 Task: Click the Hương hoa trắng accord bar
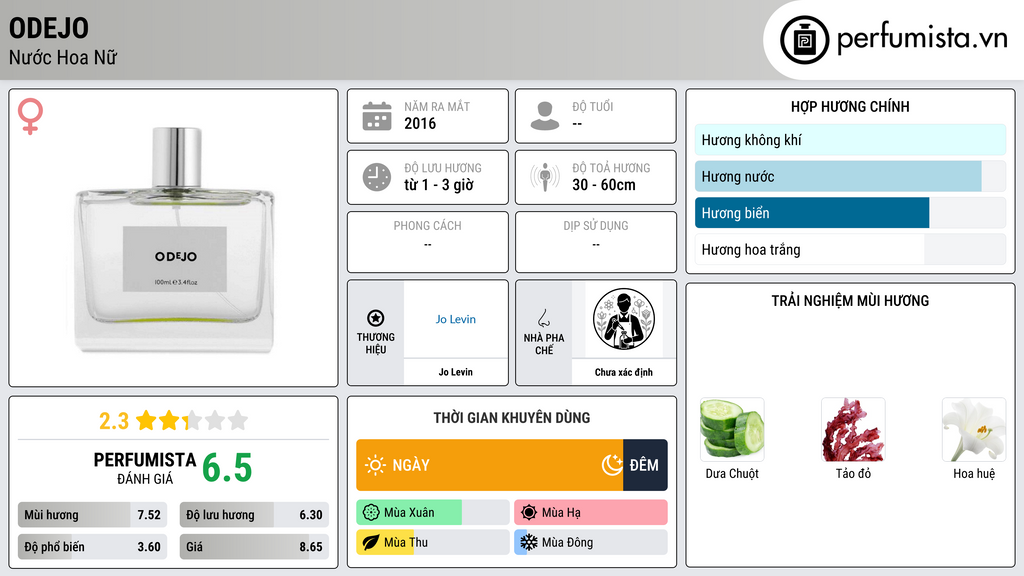click(850, 249)
